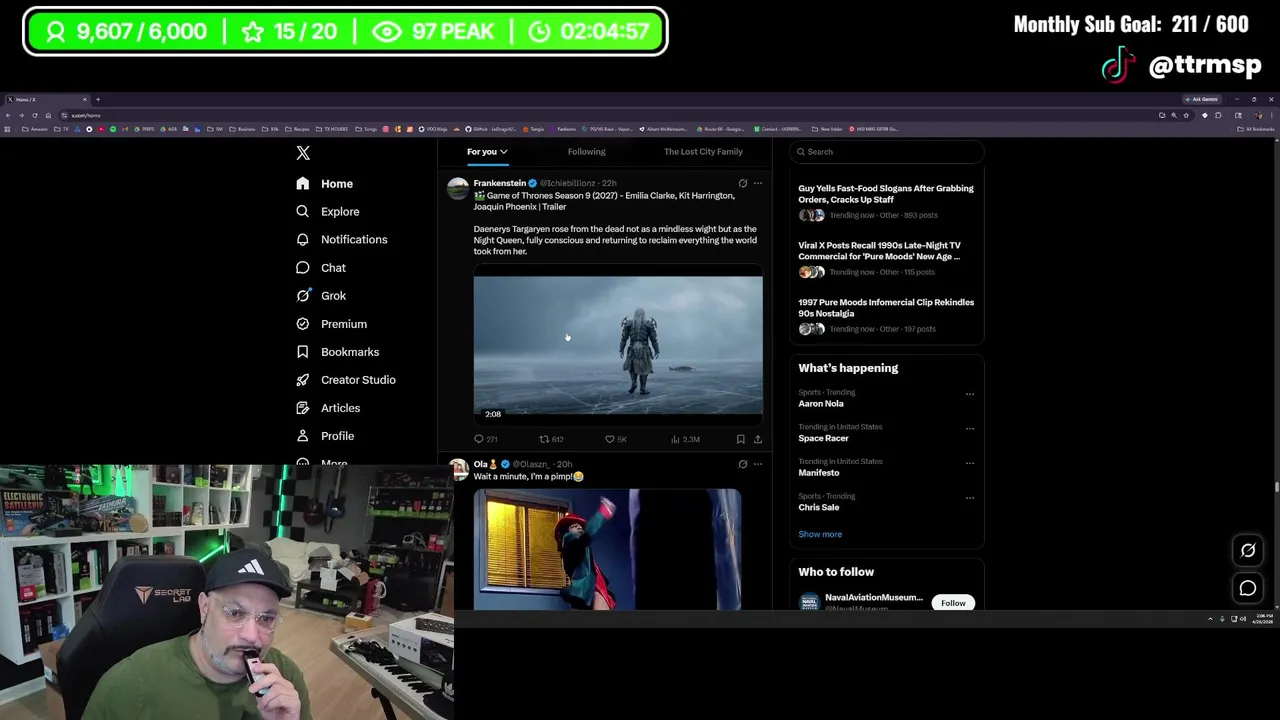Open Home in the sidebar
Viewport: 1280px width, 720px height.
pyautogui.click(x=326, y=184)
